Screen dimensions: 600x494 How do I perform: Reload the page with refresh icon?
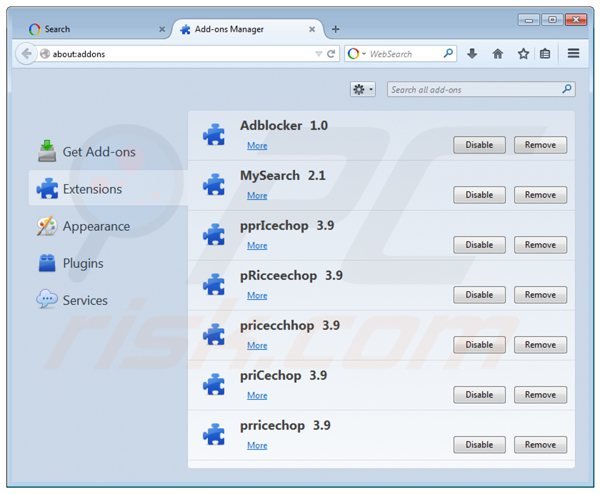tap(331, 54)
